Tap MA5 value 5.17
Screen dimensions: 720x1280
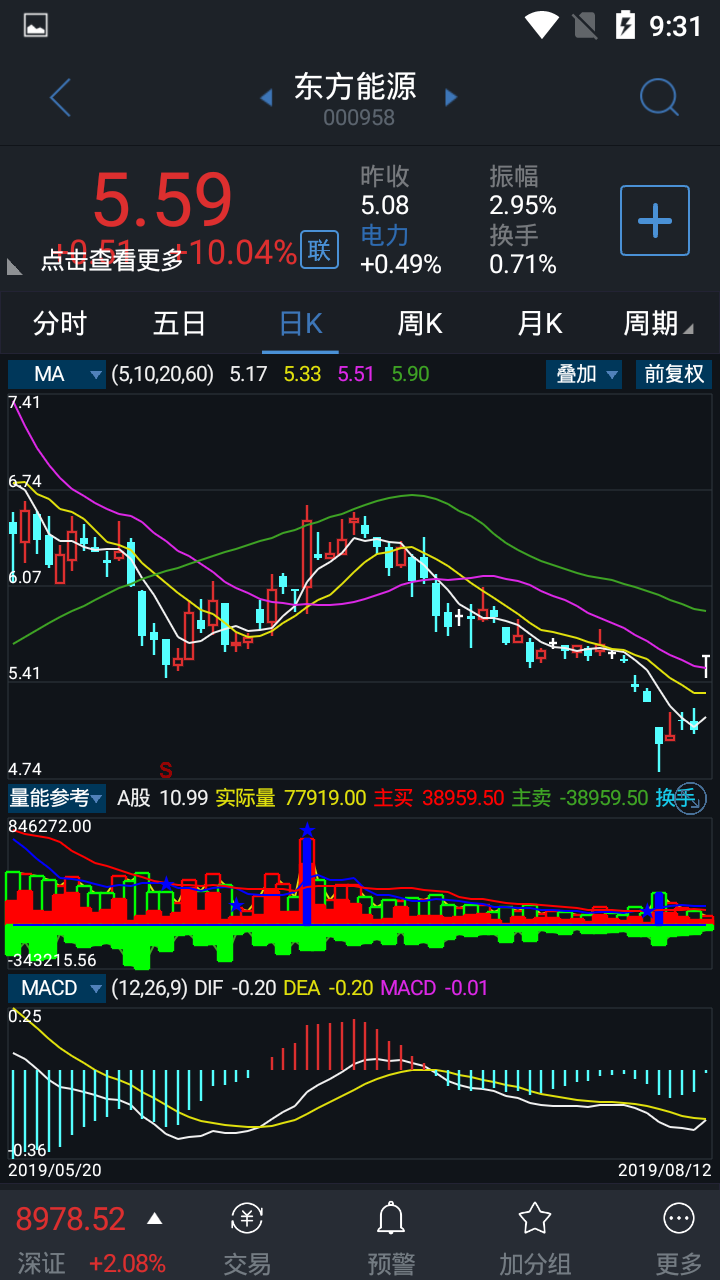(248, 374)
